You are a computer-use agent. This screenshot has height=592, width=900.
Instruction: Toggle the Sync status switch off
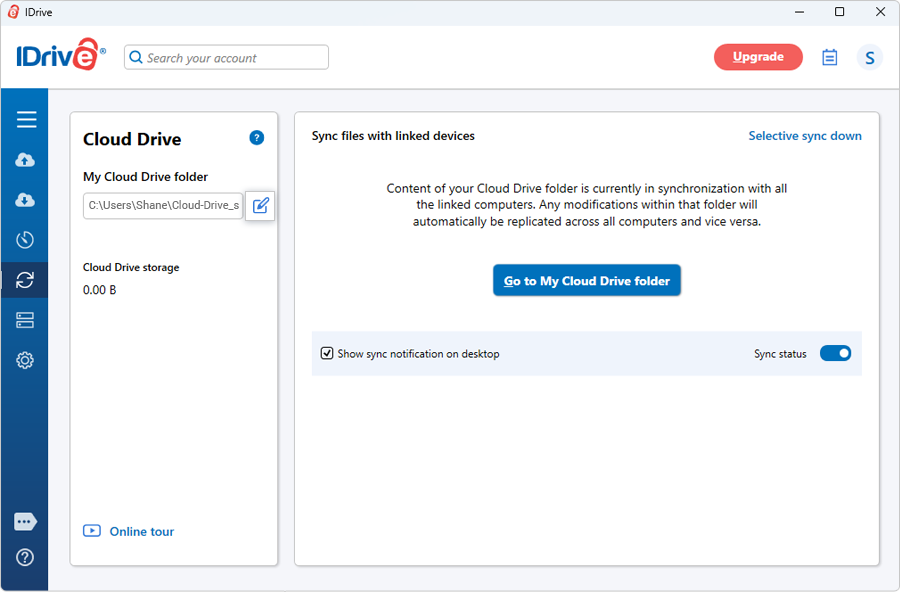point(835,353)
